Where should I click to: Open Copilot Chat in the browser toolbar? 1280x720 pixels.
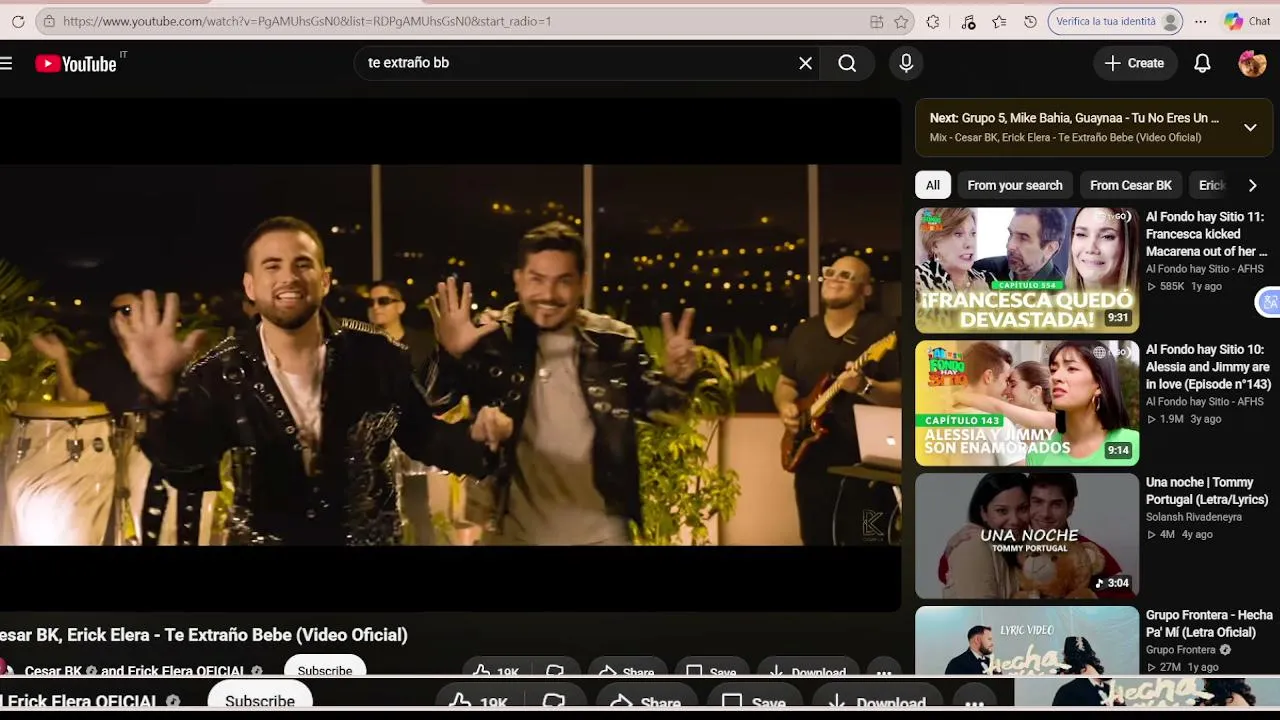pos(1247,21)
